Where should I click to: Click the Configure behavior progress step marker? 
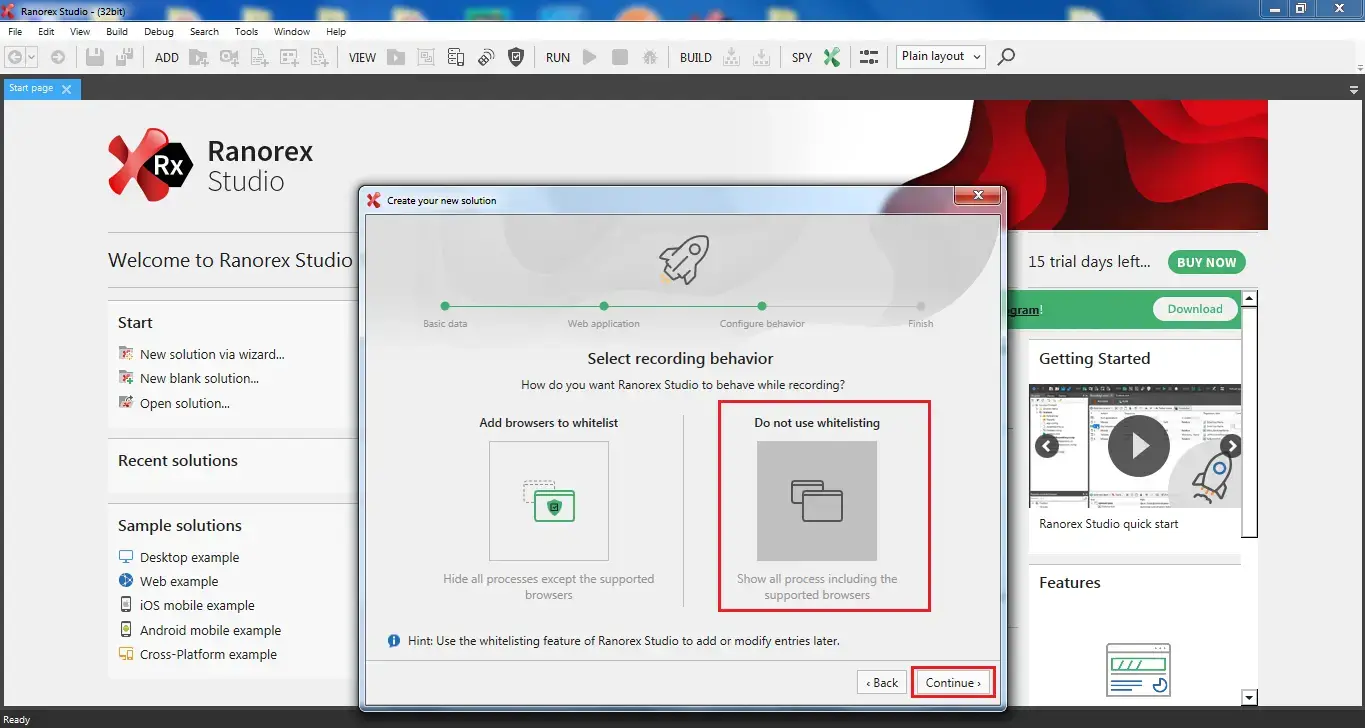(x=761, y=307)
